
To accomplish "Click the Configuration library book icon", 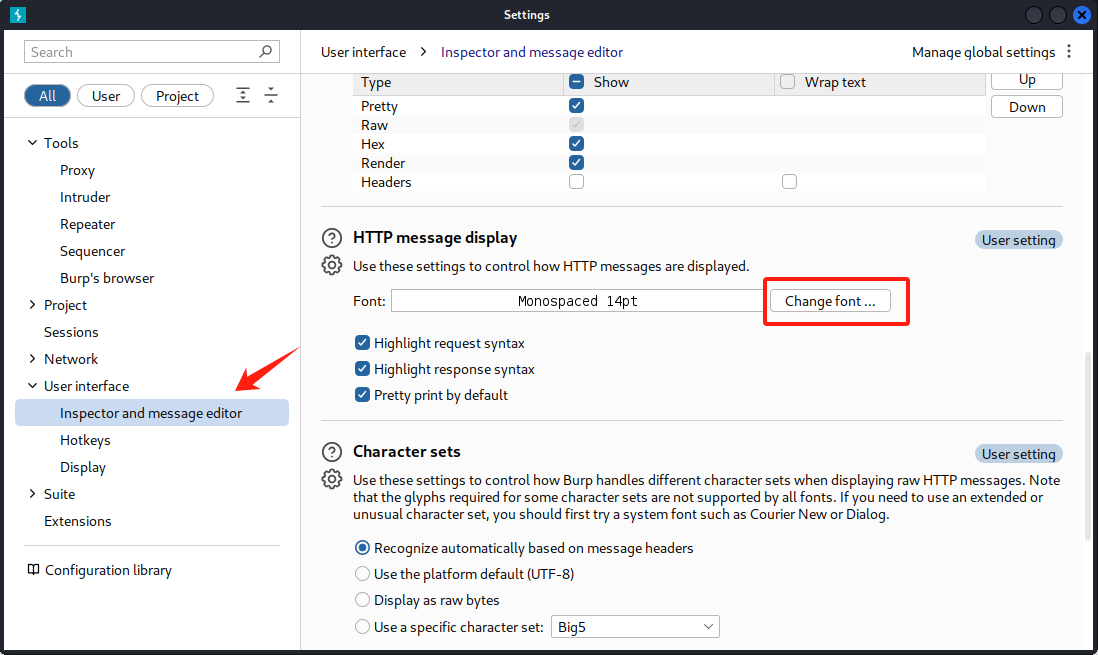I will tap(33, 570).
